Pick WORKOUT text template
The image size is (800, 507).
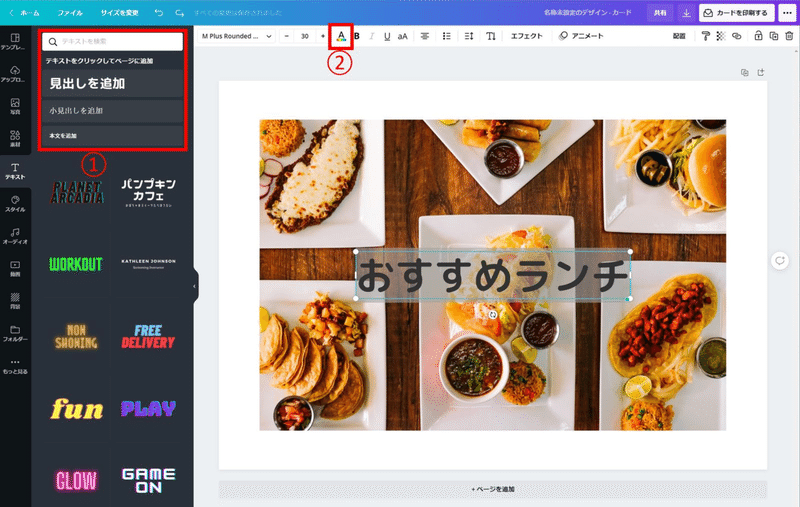77,264
